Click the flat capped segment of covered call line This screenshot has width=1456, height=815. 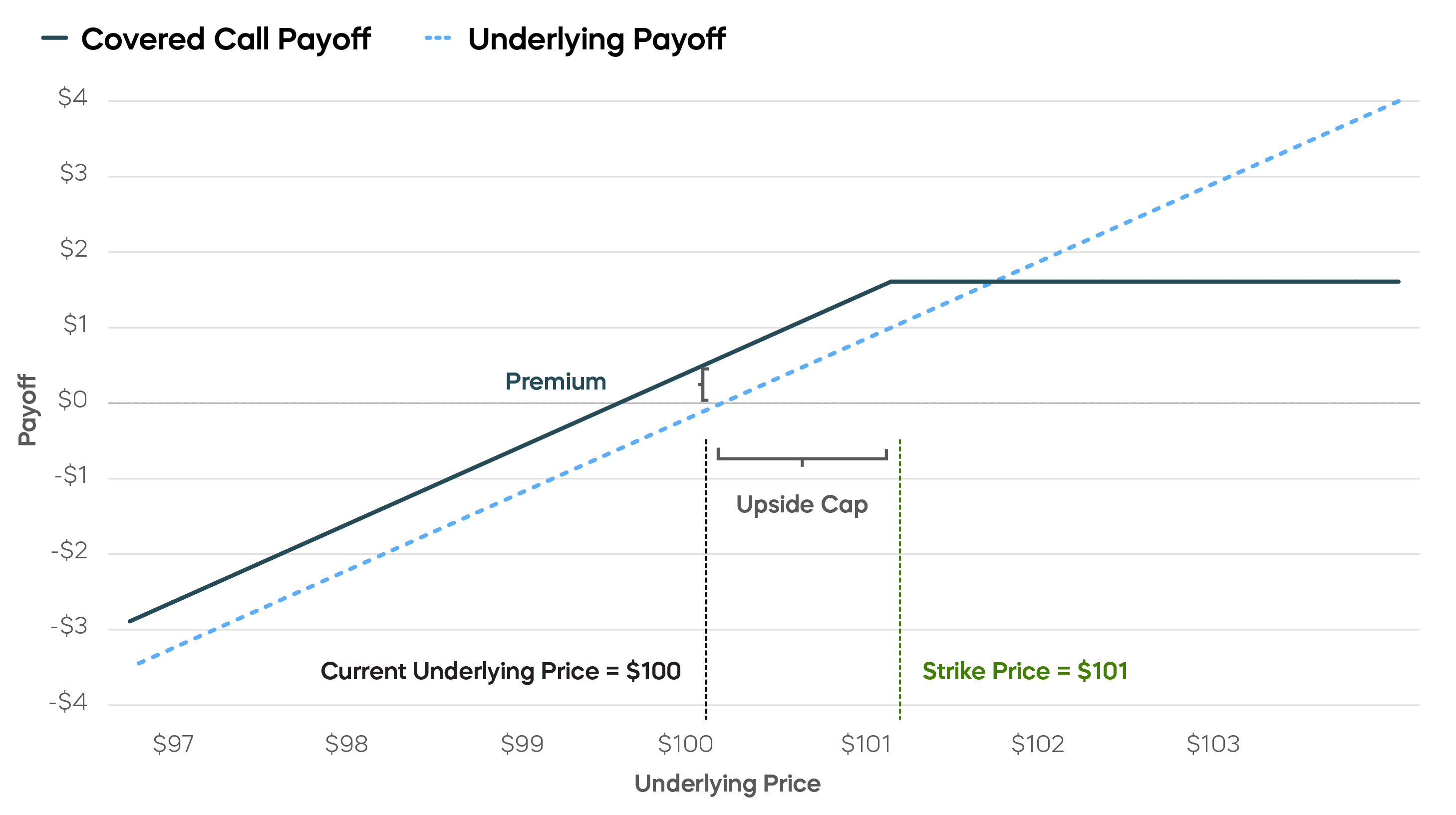point(1145,281)
